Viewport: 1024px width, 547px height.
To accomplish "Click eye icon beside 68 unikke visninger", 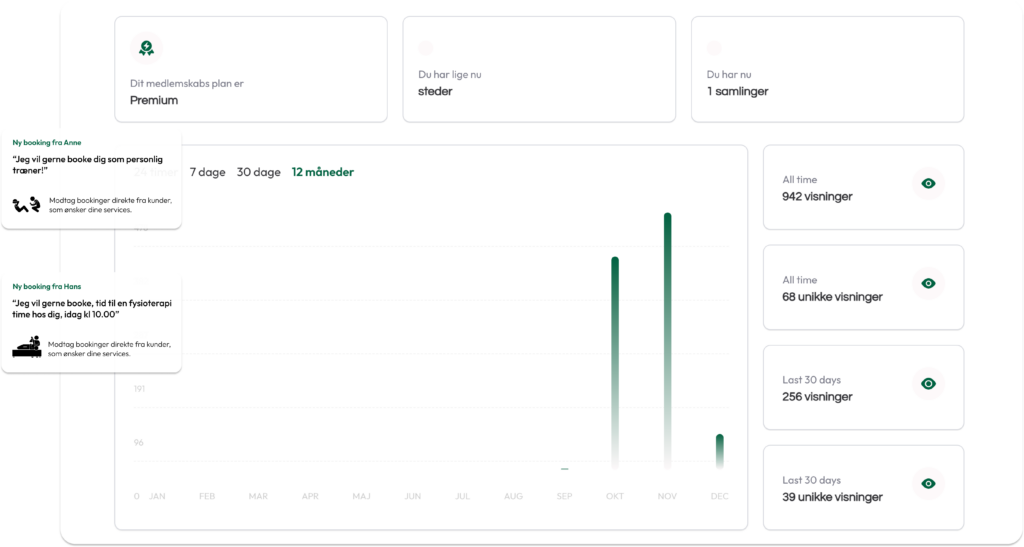I will 928,283.
